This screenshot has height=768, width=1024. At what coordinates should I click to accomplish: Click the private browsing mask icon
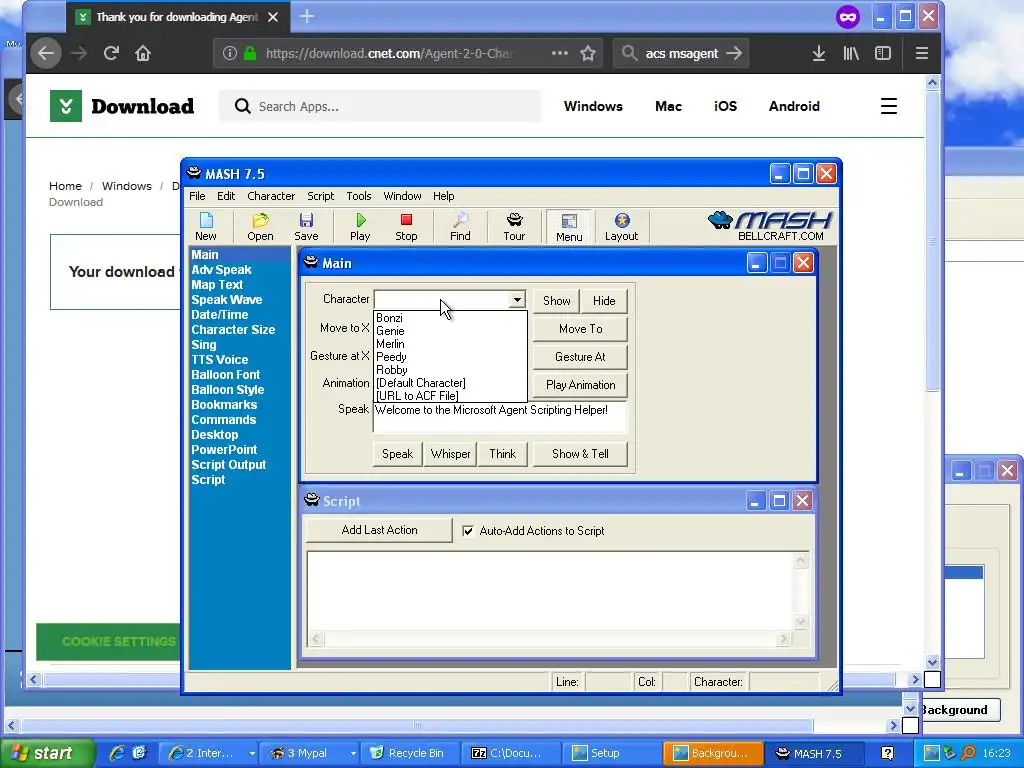pyautogui.click(x=848, y=17)
